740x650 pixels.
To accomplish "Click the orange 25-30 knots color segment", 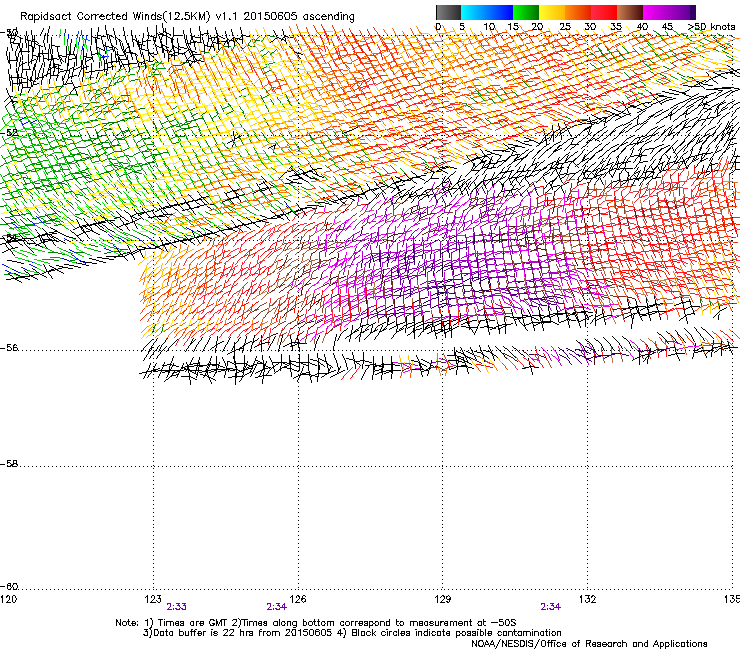I will 578,12.
